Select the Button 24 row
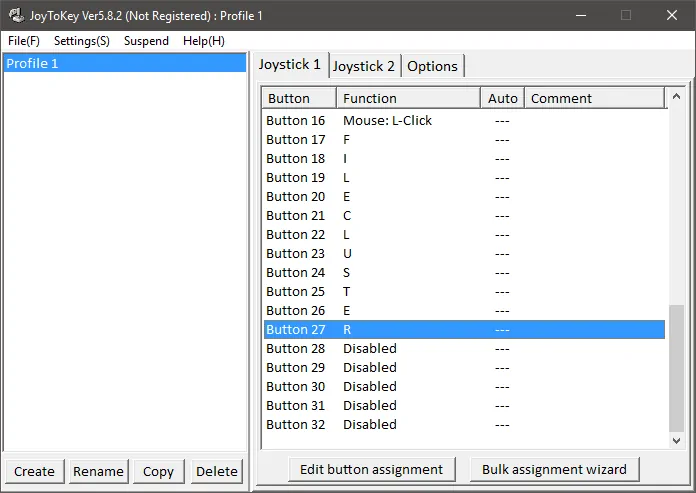The width and height of the screenshot is (696, 493). point(464,272)
